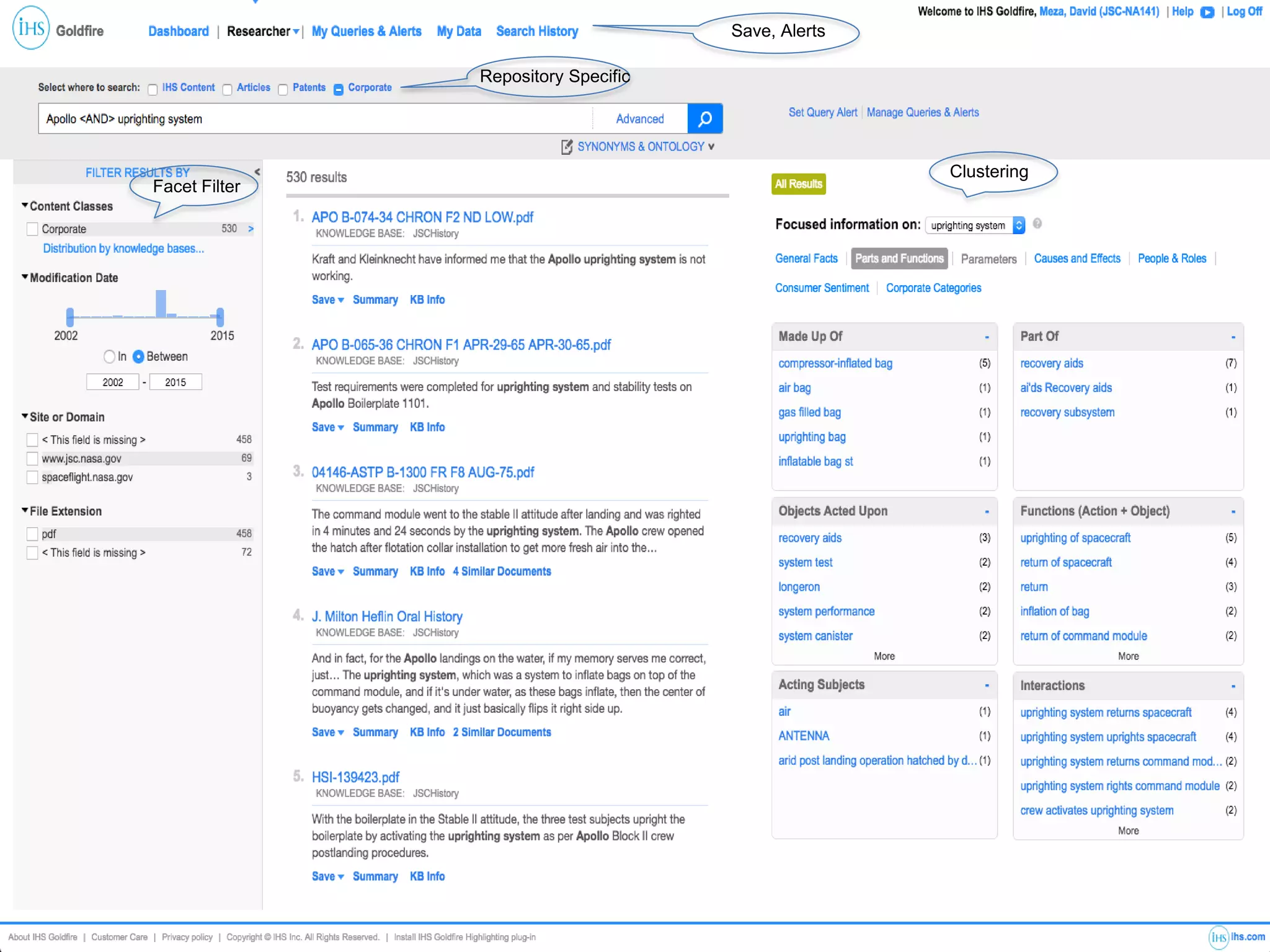Click the blue search magnifier button
Viewport: 1270px width, 952px height.
[x=705, y=118]
